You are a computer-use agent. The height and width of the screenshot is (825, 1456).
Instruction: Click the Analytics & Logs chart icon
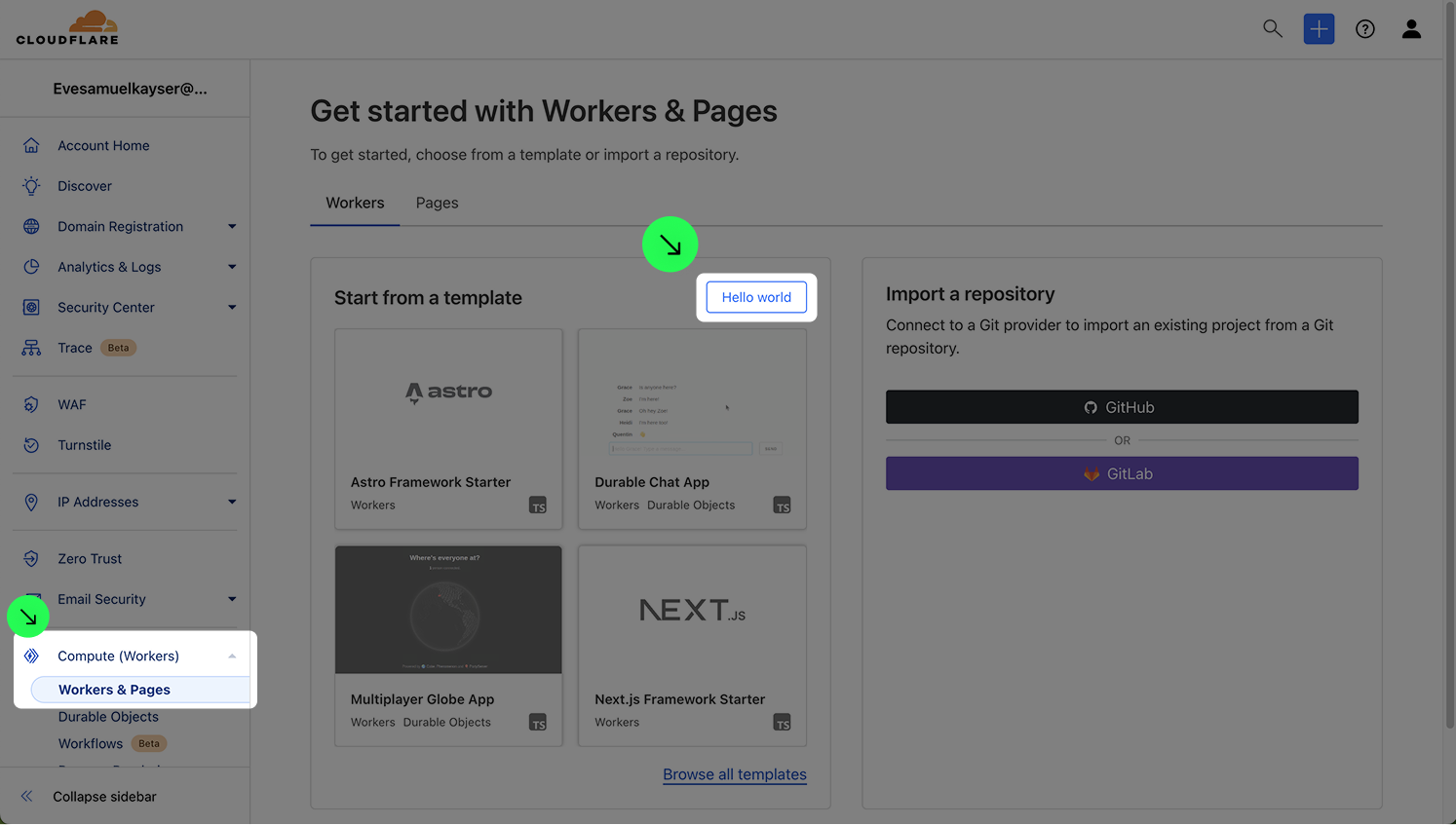(31, 267)
